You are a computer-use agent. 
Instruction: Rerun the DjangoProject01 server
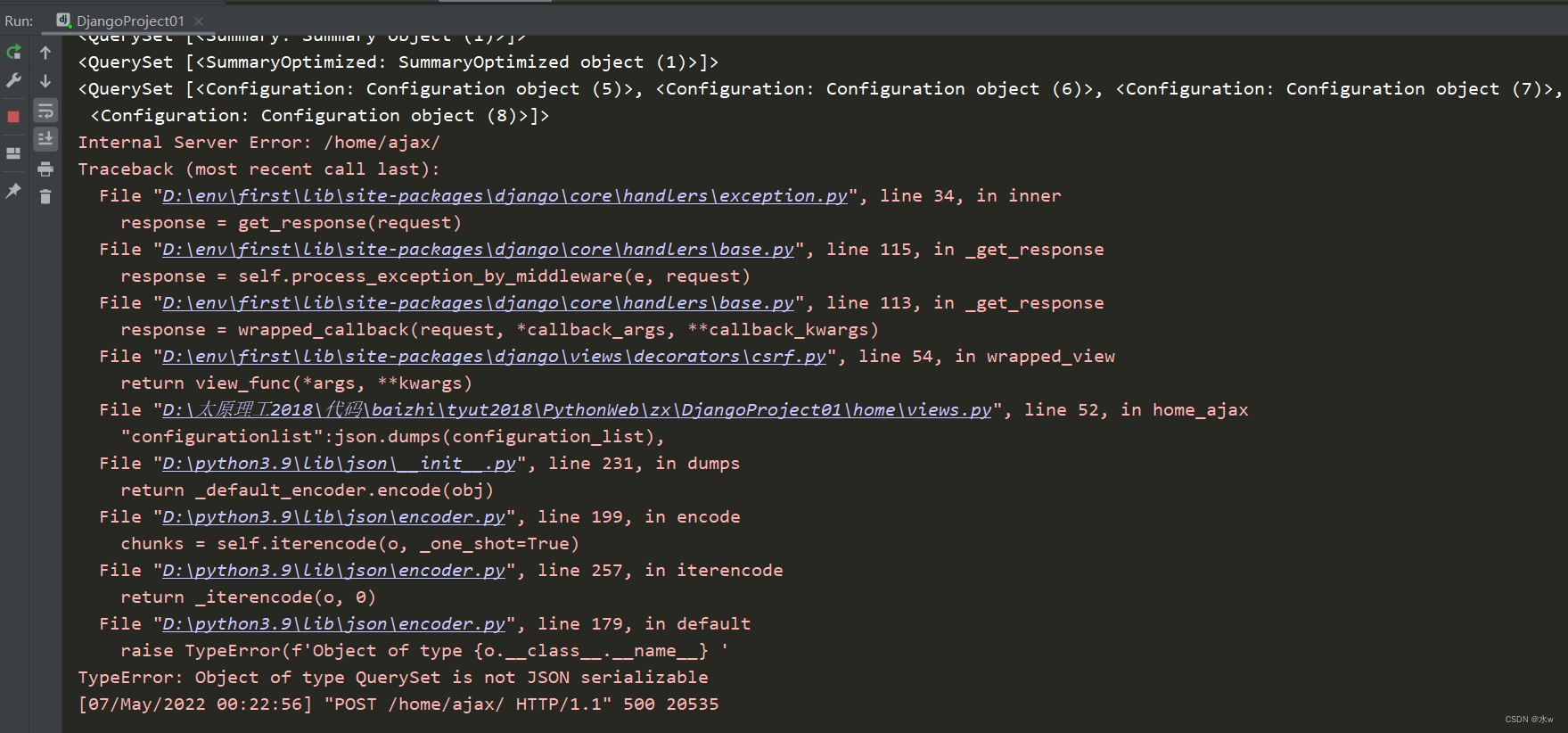coord(13,53)
